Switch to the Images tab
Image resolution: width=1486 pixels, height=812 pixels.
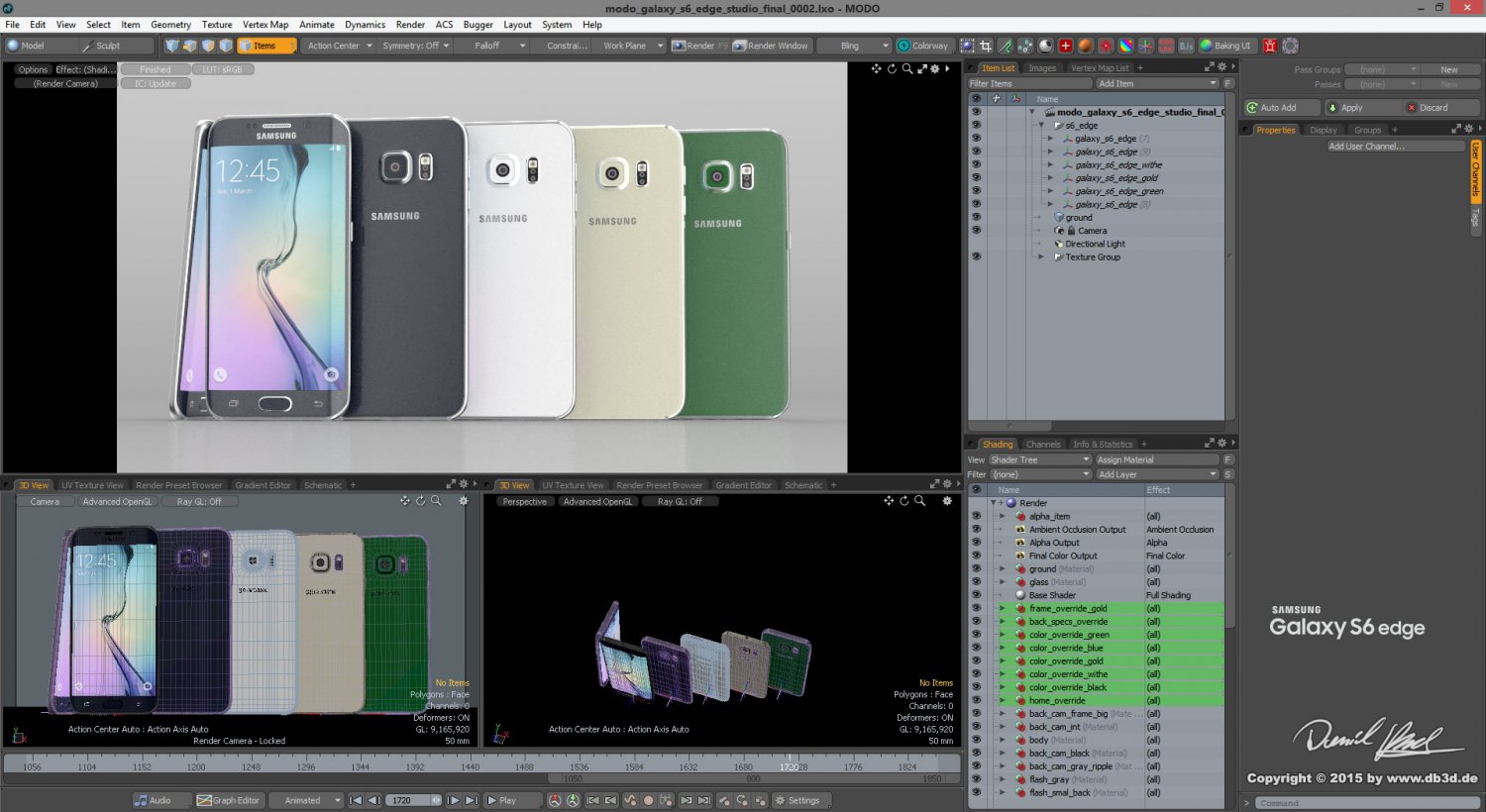1041,68
